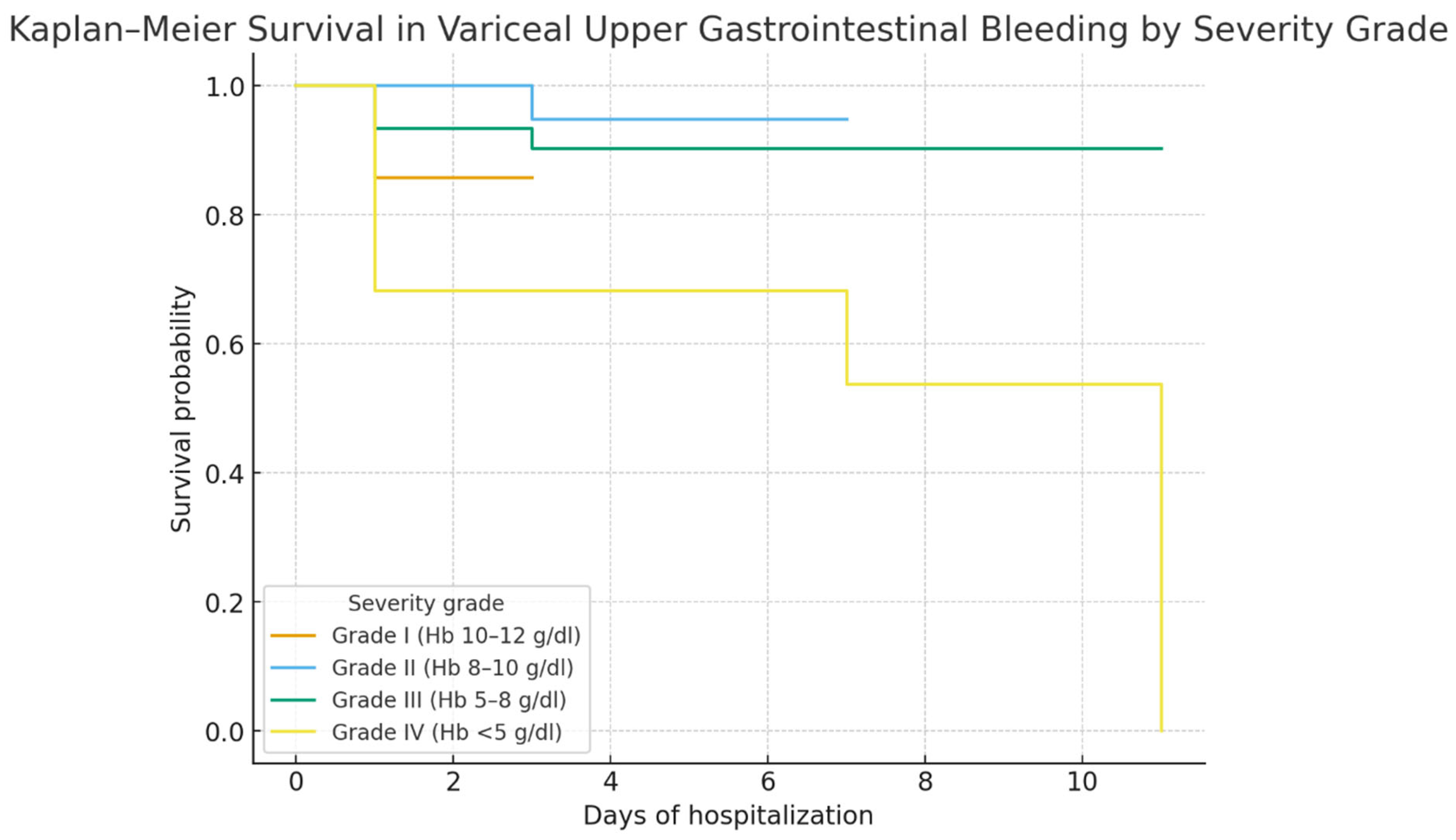Viewport: 1456px width, 840px height.
Task: Click the 'Days of hospitalization' x-axis label
Action: pyautogui.click(x=728, y=816)
